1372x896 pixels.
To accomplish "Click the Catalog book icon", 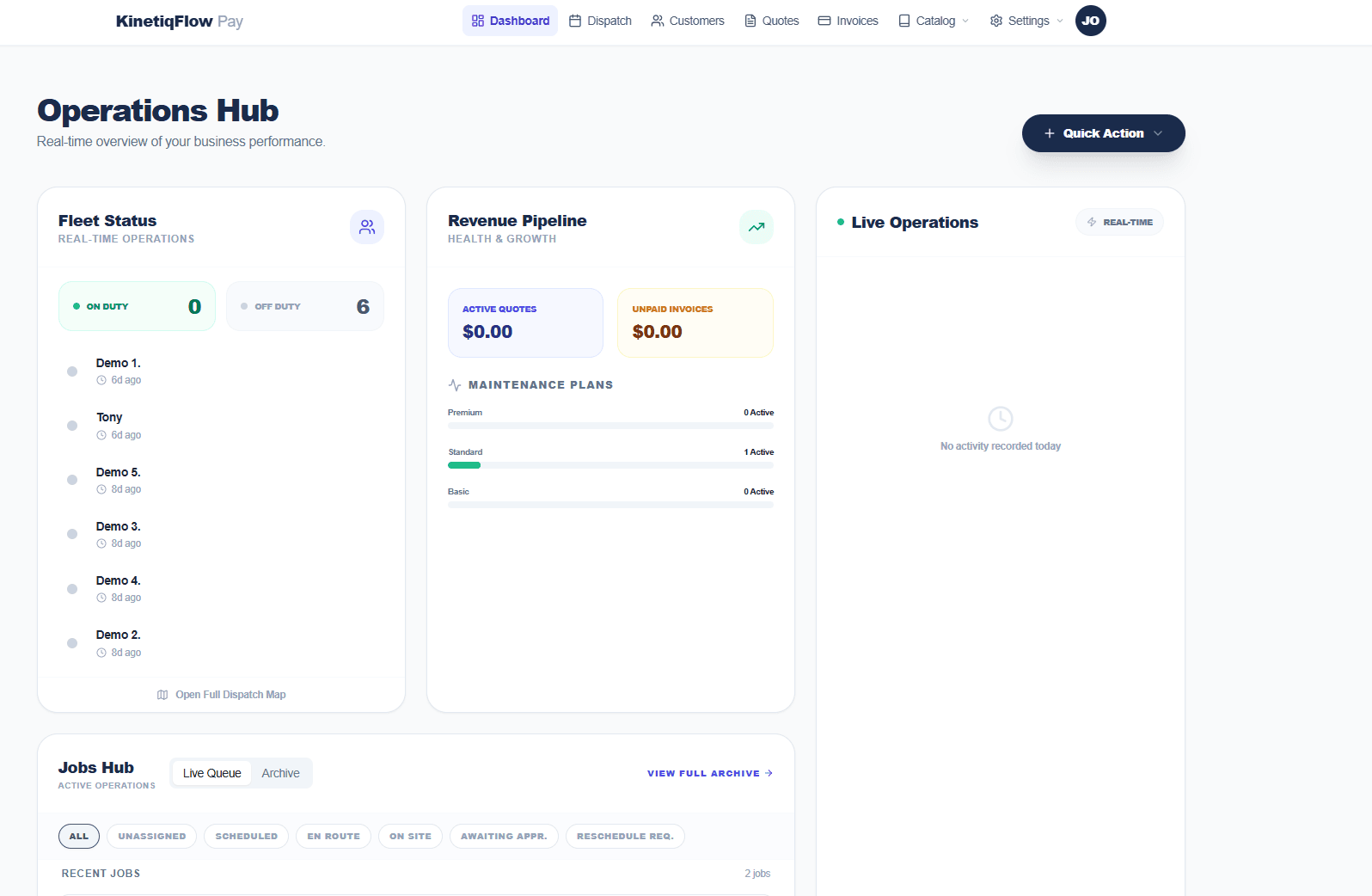I will point(904,21).
